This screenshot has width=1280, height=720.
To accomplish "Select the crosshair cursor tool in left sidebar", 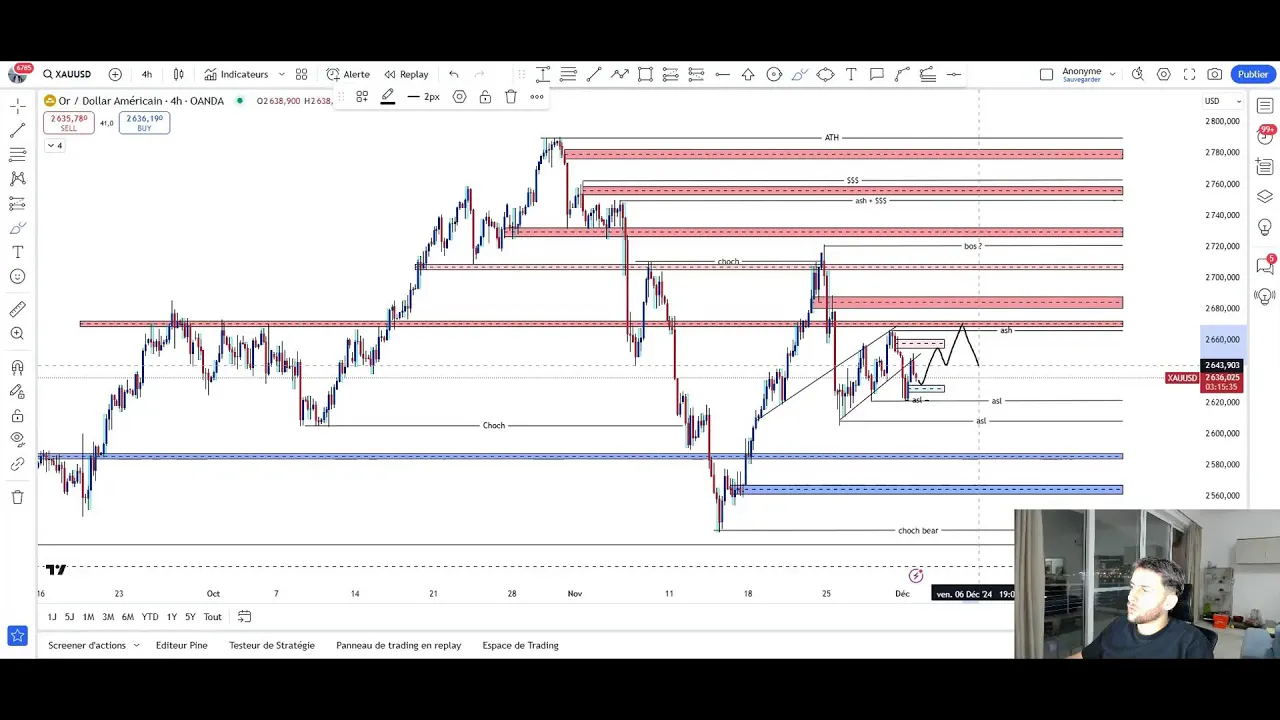I will click(17, 106).
